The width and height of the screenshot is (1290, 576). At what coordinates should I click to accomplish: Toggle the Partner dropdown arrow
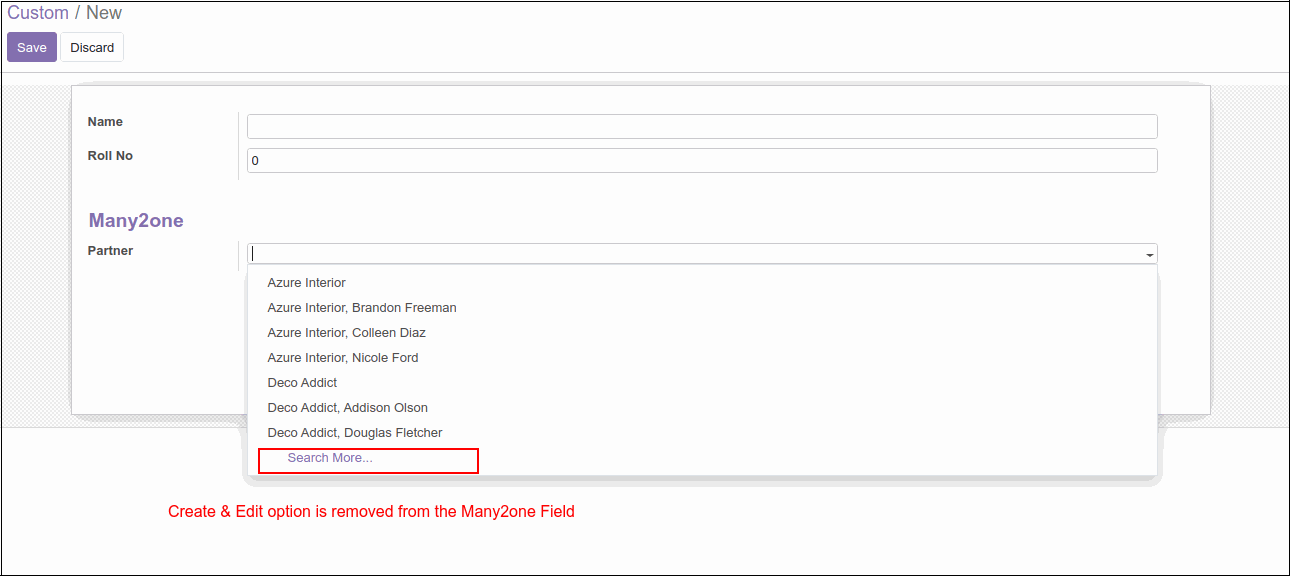(1150, 255)
